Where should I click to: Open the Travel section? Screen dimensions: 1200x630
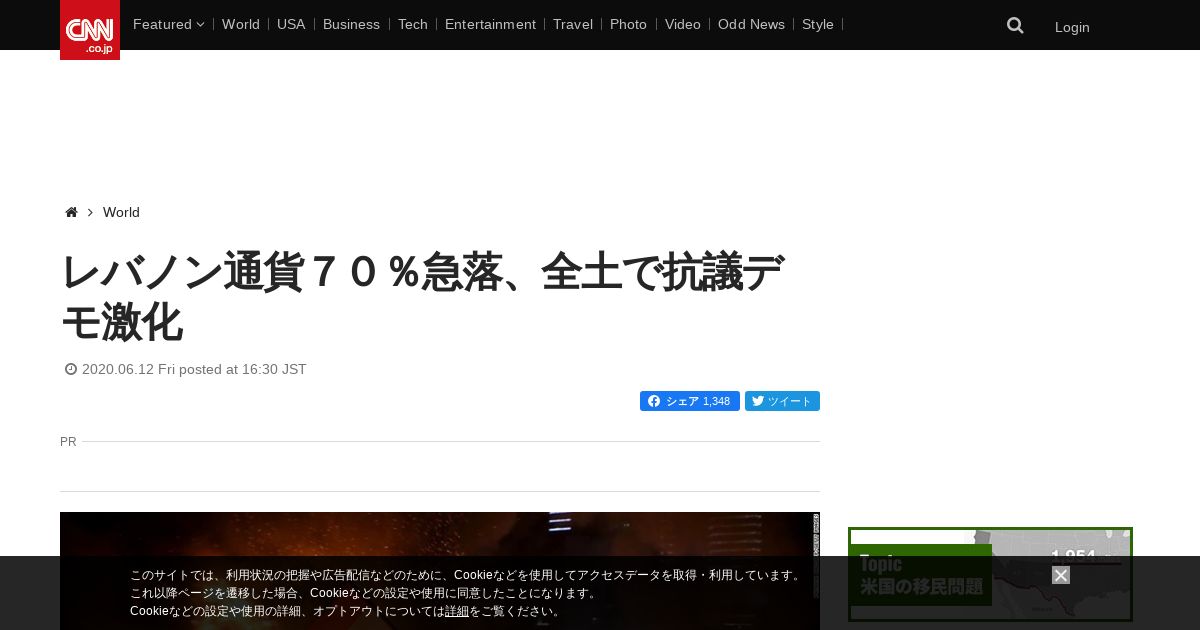pos(573,24)
